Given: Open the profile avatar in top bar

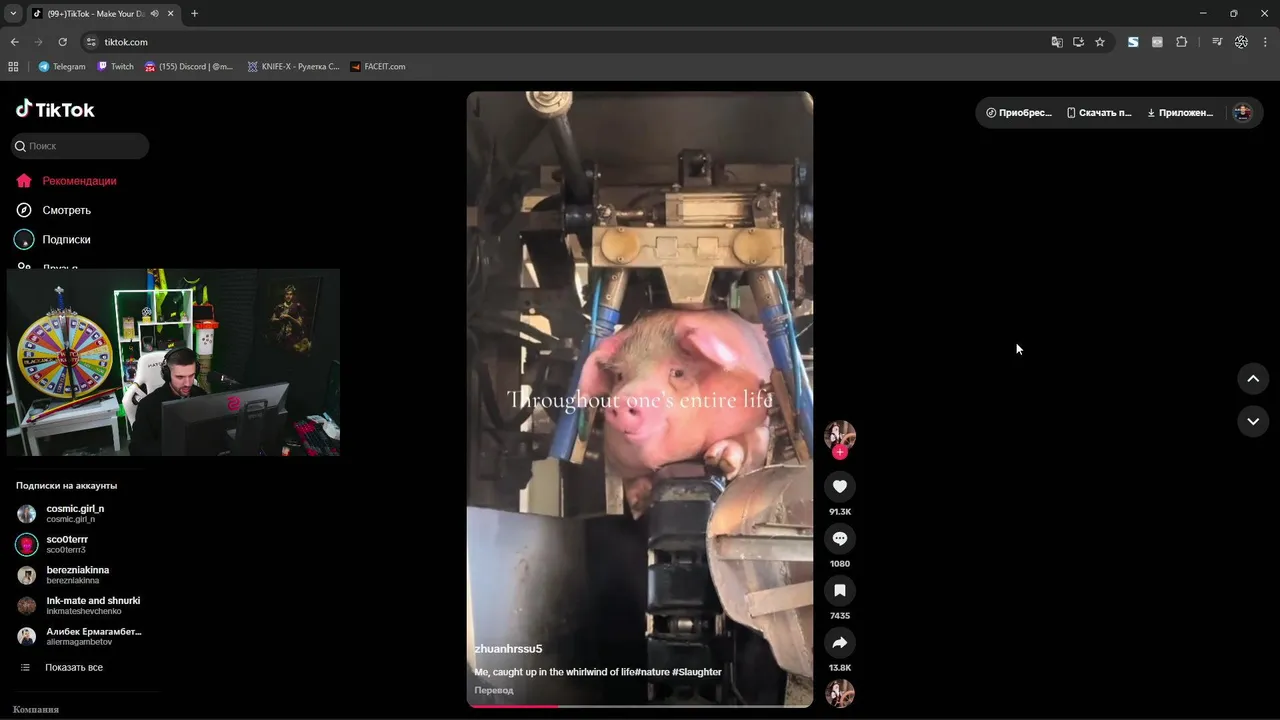Looking at the screenshot, I should (1243, 113).
